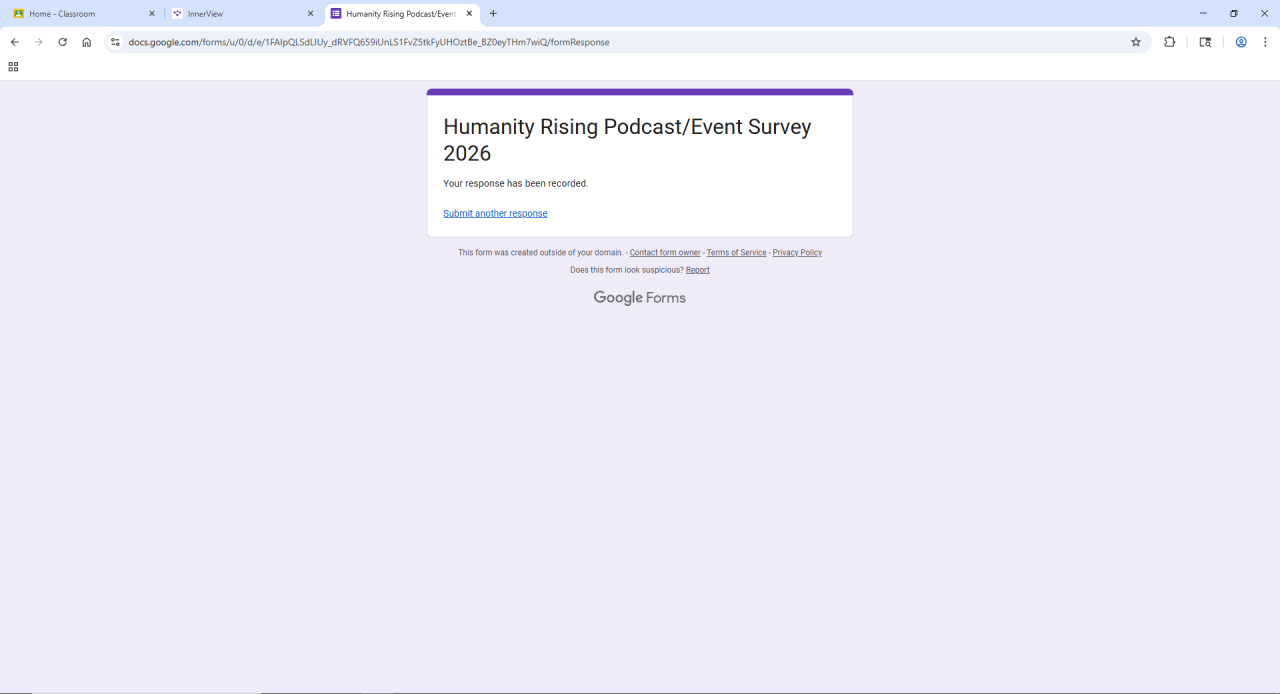Select the Humanity Rising Podcast/Event tab
1280x694 pixels.
coord(401,14)
